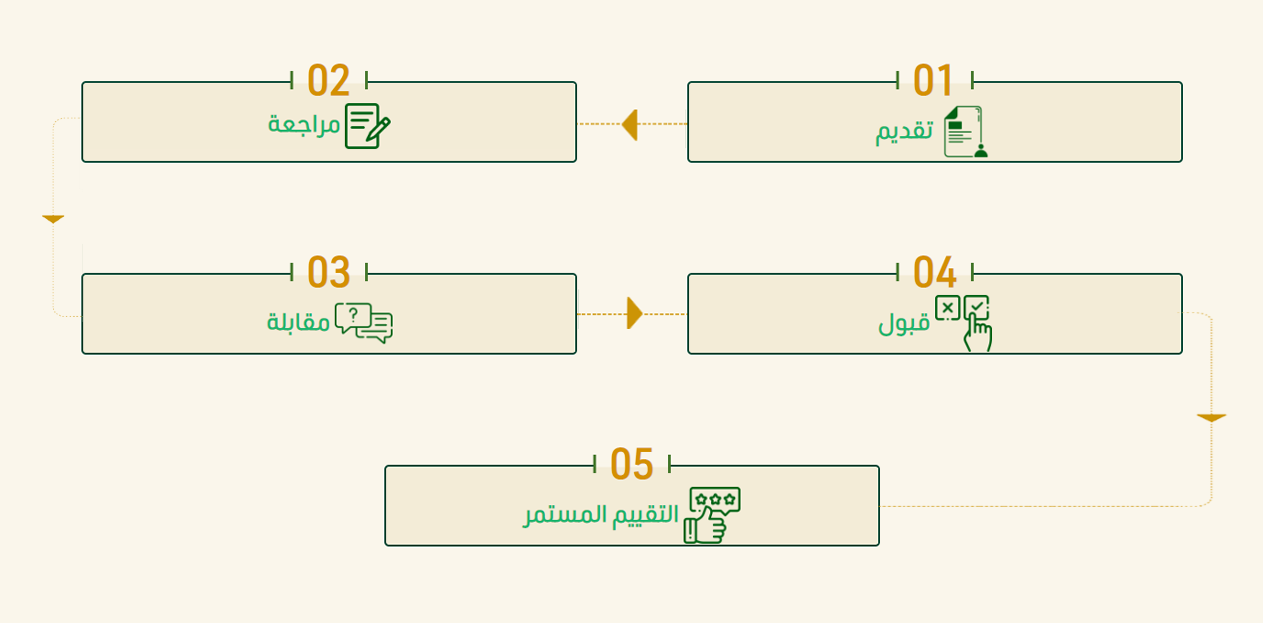Viewport: 1263px width, 623px height.
Task: Click the left-pointing arrow between steps 01 and 02
Action: pos(629,124)
